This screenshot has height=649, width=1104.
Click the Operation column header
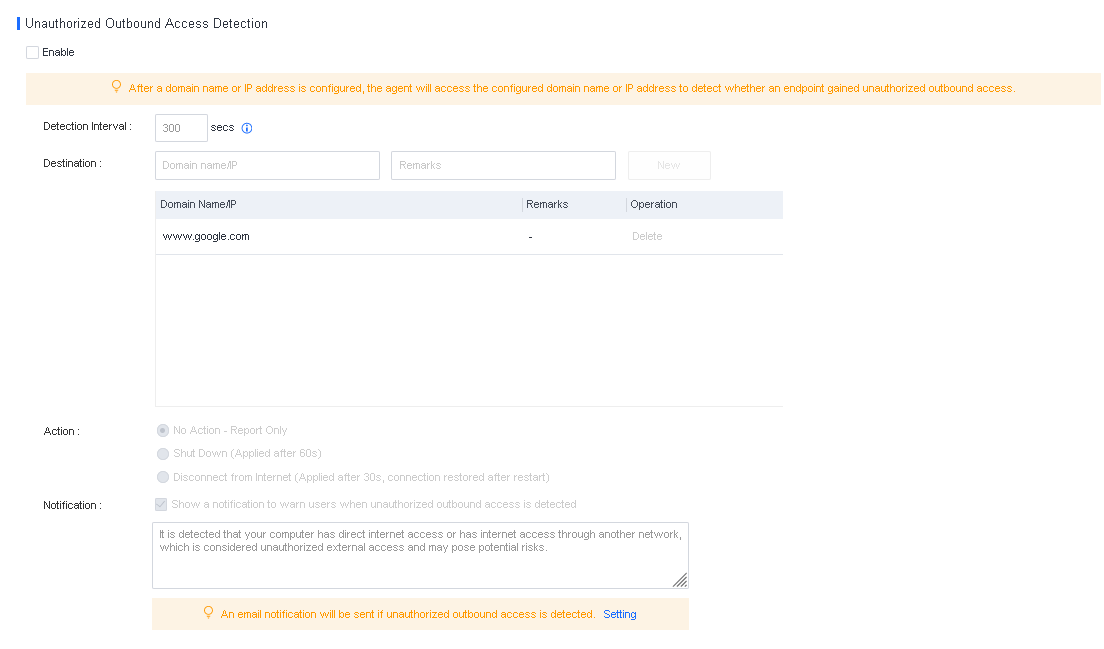[654, 205]
